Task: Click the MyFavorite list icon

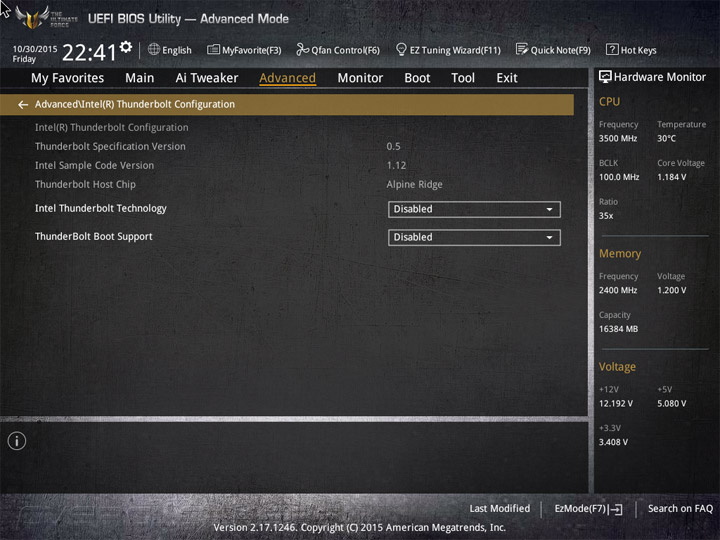Action: 214,50
